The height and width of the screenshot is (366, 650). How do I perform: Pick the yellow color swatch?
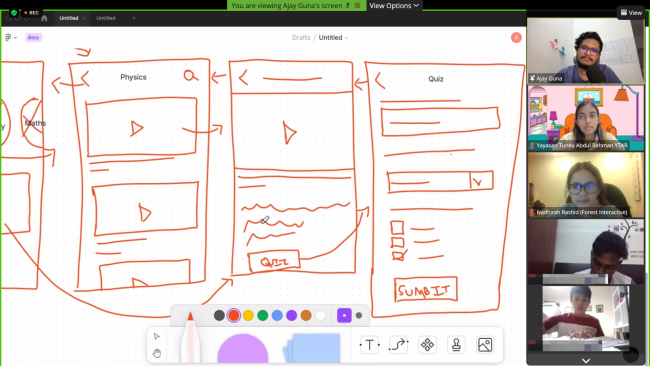[x=248, y=315]
